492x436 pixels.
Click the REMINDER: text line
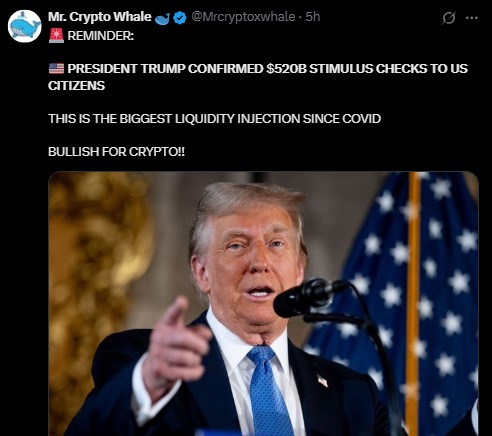[101, 36]
